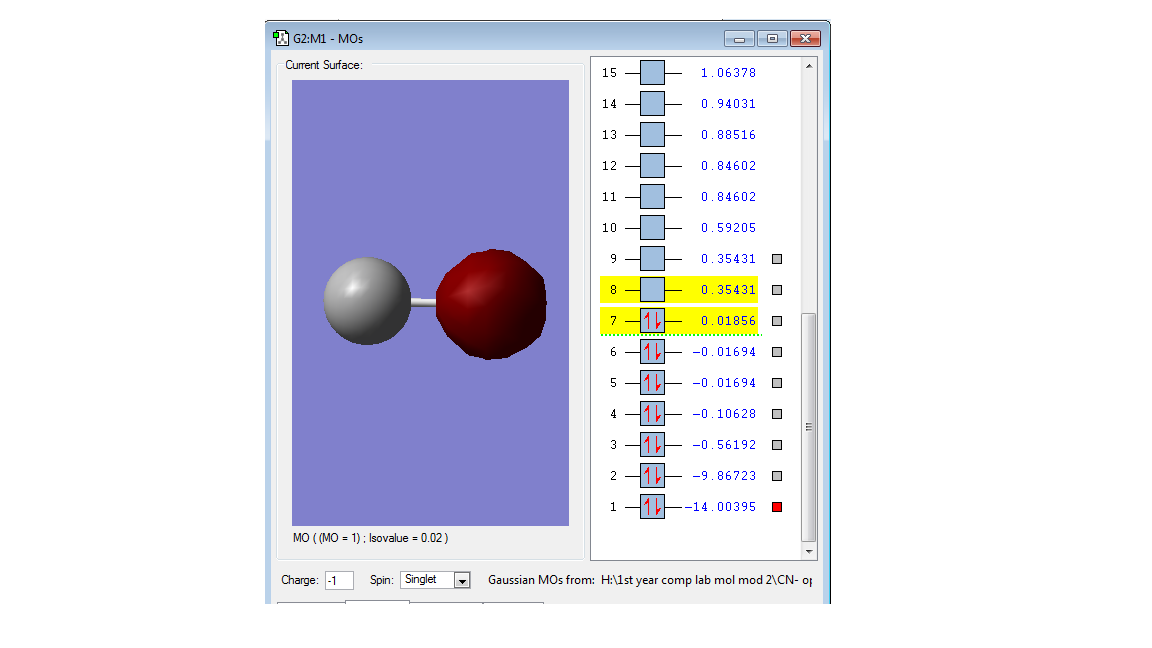Select the electron-pair box for MO 4
This screenshot has height=648, width=1152.
pyautogui.click(x=652, y=414)
